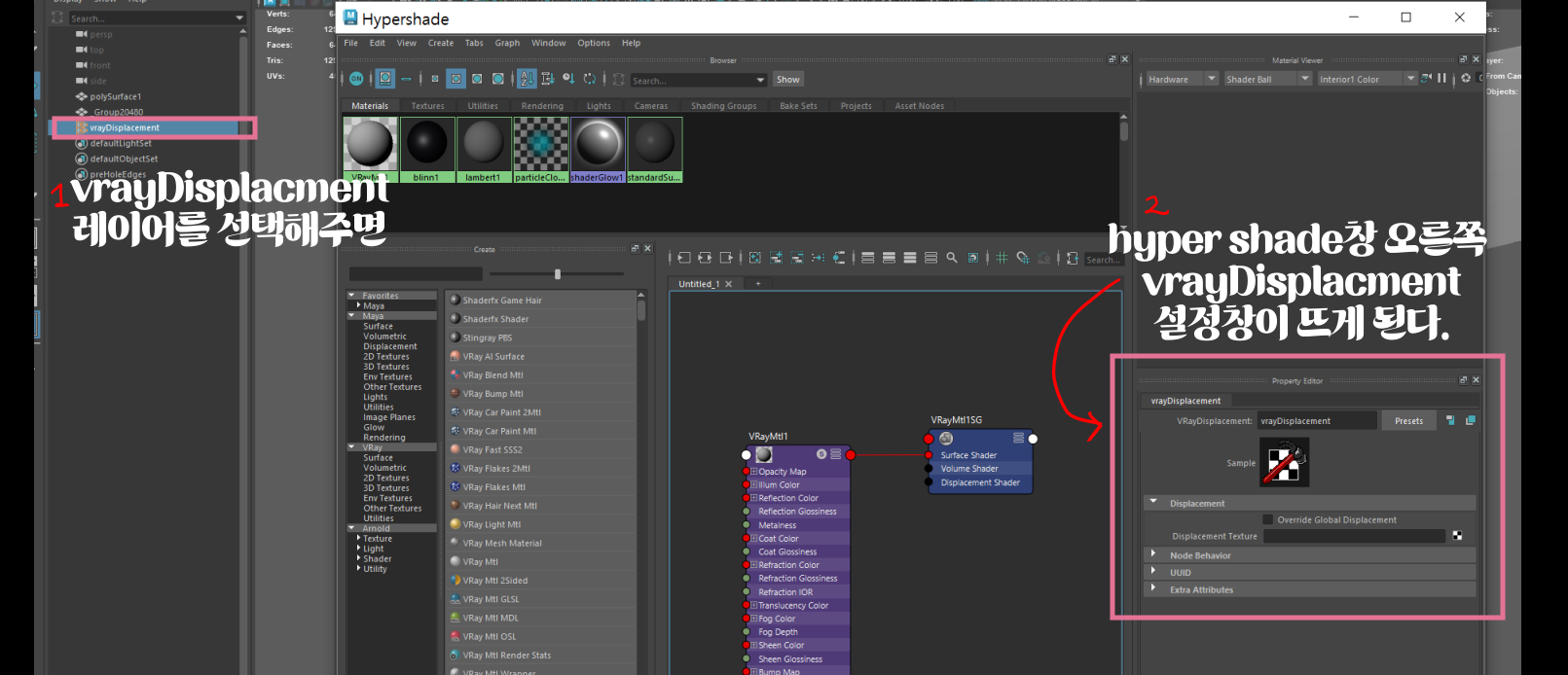Select the blinn1 material swatch
Screen dimensions: 1568x675
427,150
